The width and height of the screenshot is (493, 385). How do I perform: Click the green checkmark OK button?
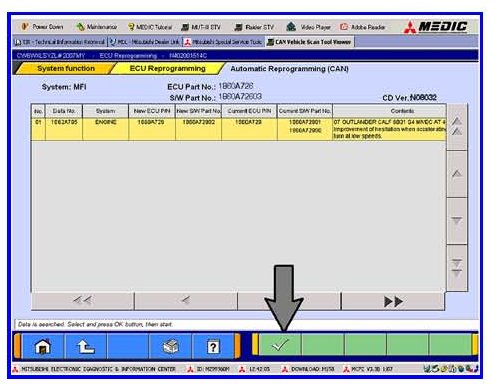coord(280,345)
